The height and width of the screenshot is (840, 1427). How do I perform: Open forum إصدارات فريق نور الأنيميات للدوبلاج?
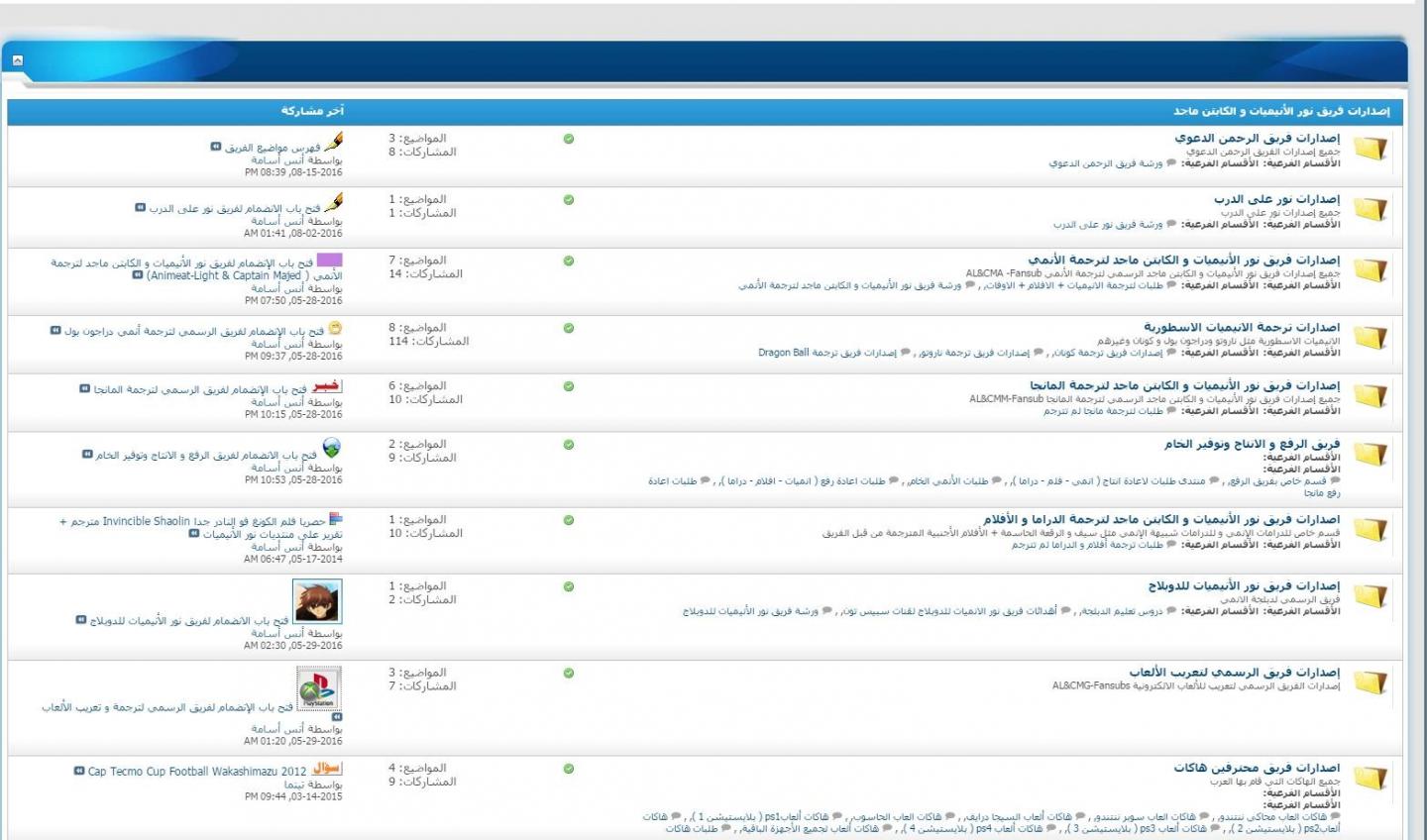(1245, 586)
